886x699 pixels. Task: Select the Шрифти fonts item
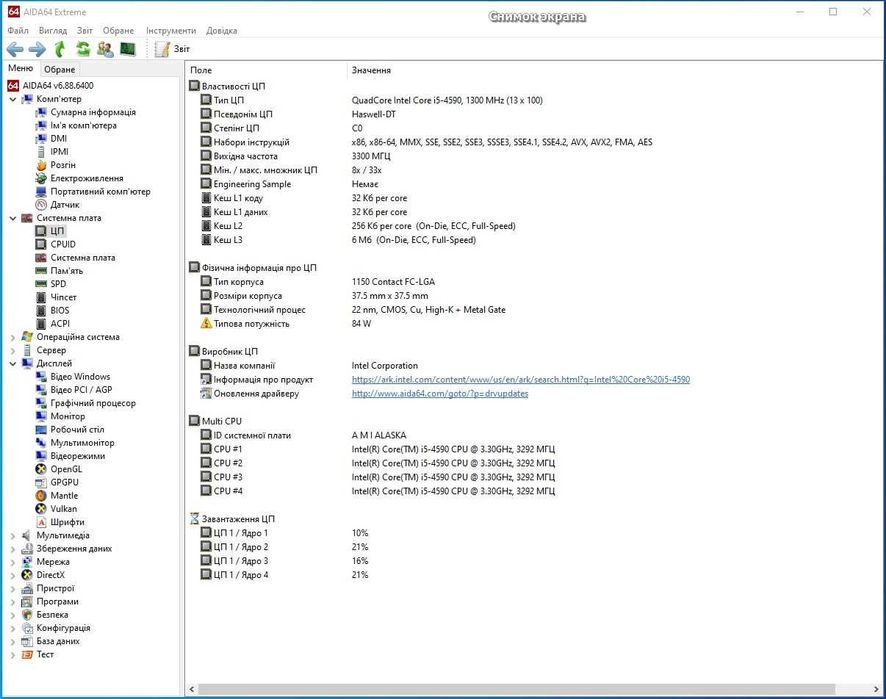click(67, 522)
